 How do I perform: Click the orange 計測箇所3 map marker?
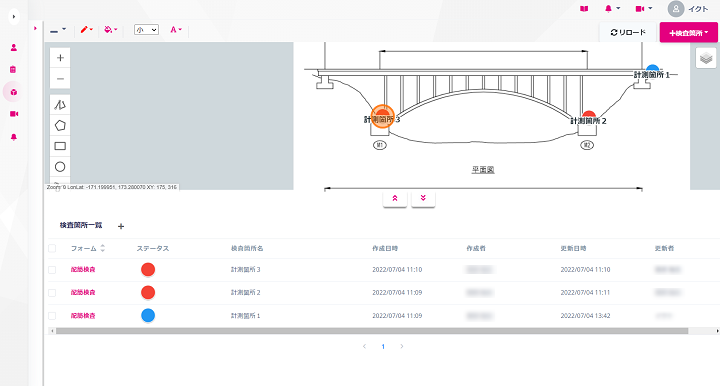click(382, 116)
